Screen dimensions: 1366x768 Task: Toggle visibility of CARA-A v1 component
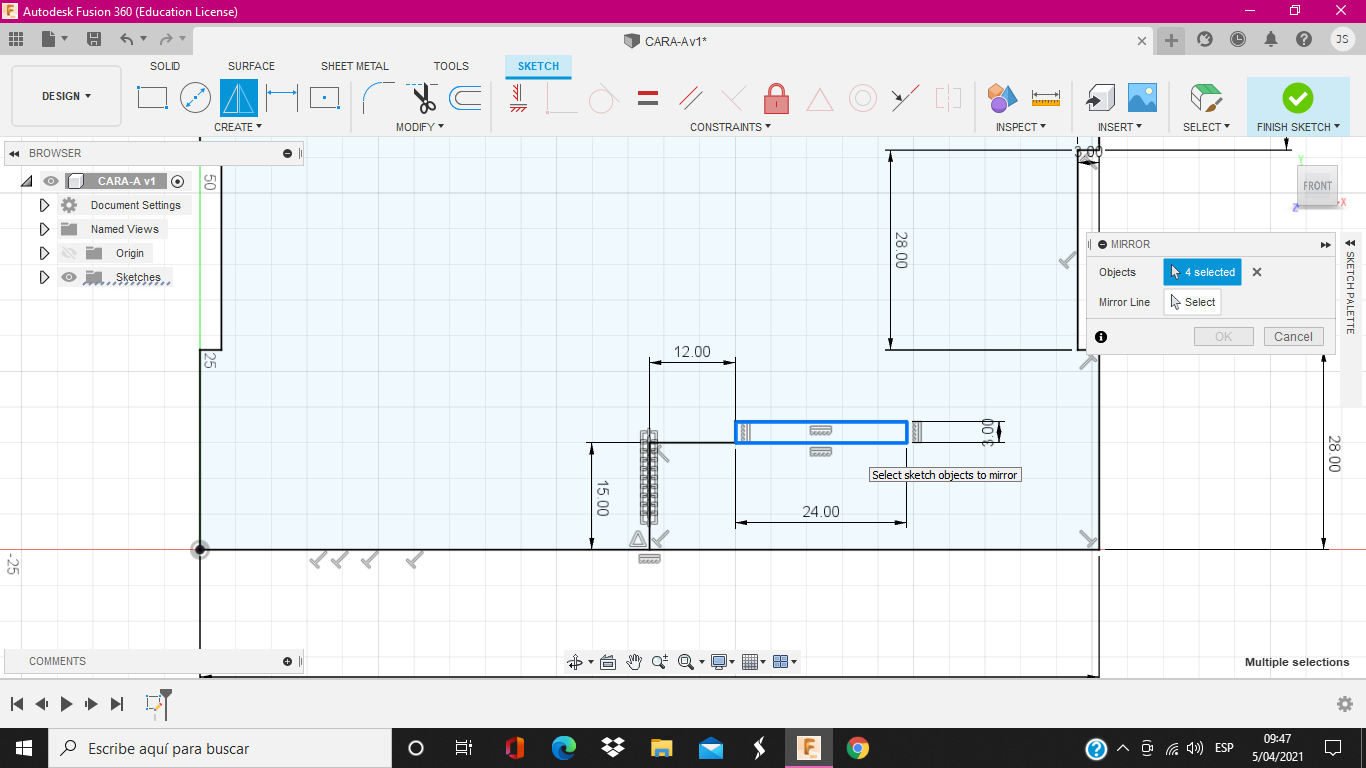[51, 181]
